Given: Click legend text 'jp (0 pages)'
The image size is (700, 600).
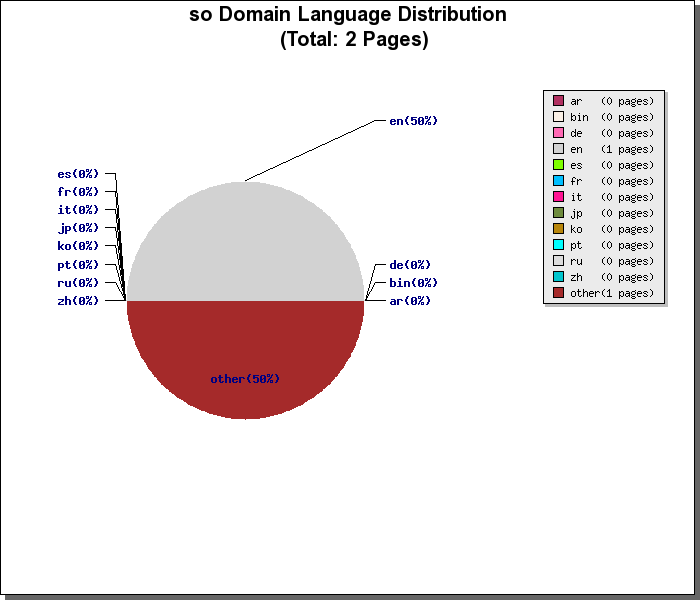Looking at the screenshot, I should pos(612,213).
